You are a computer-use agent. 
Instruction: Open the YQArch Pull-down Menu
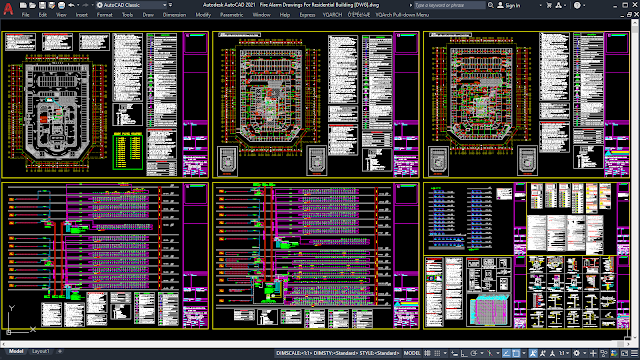point(402,15)
